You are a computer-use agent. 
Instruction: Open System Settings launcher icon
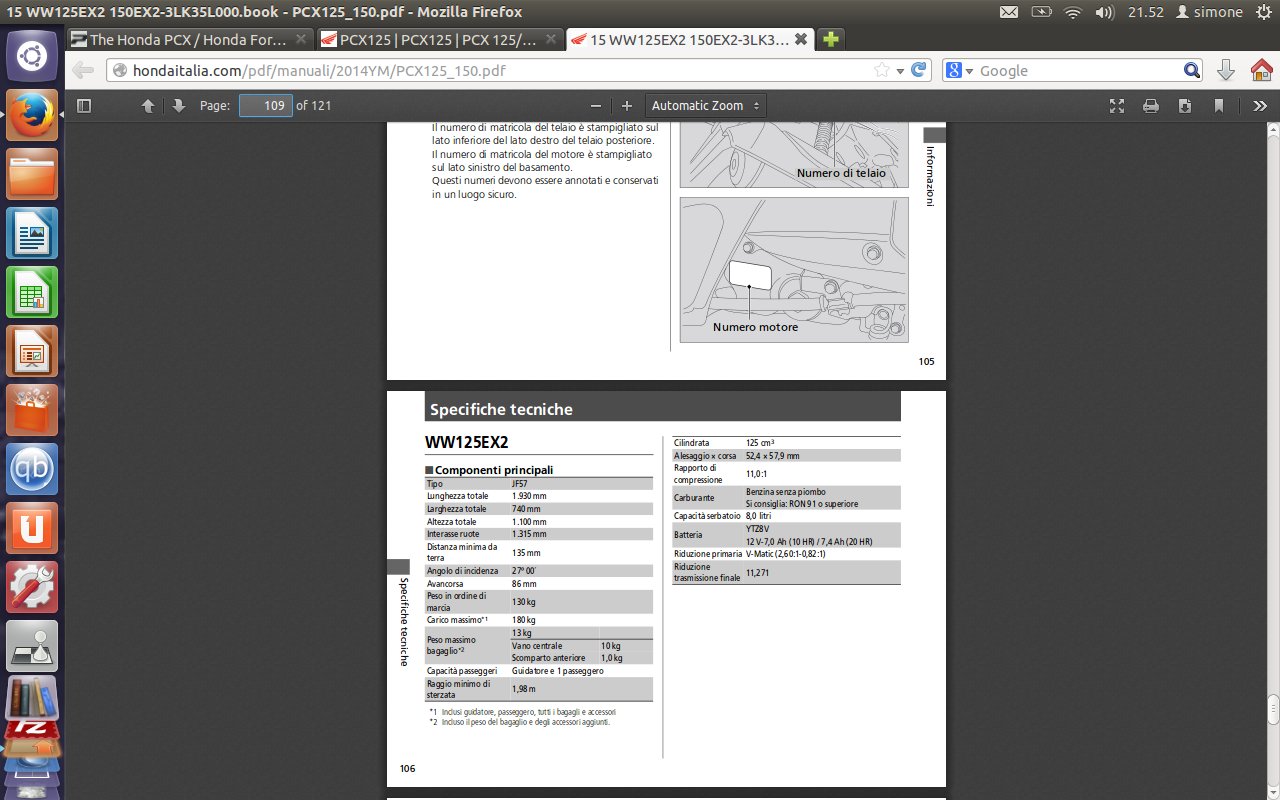33,587
